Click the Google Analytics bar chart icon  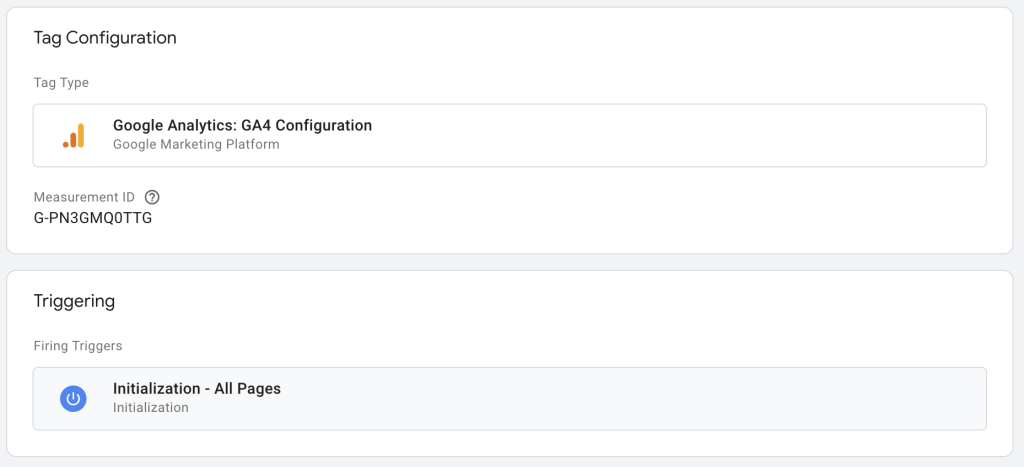pos(74,135)
